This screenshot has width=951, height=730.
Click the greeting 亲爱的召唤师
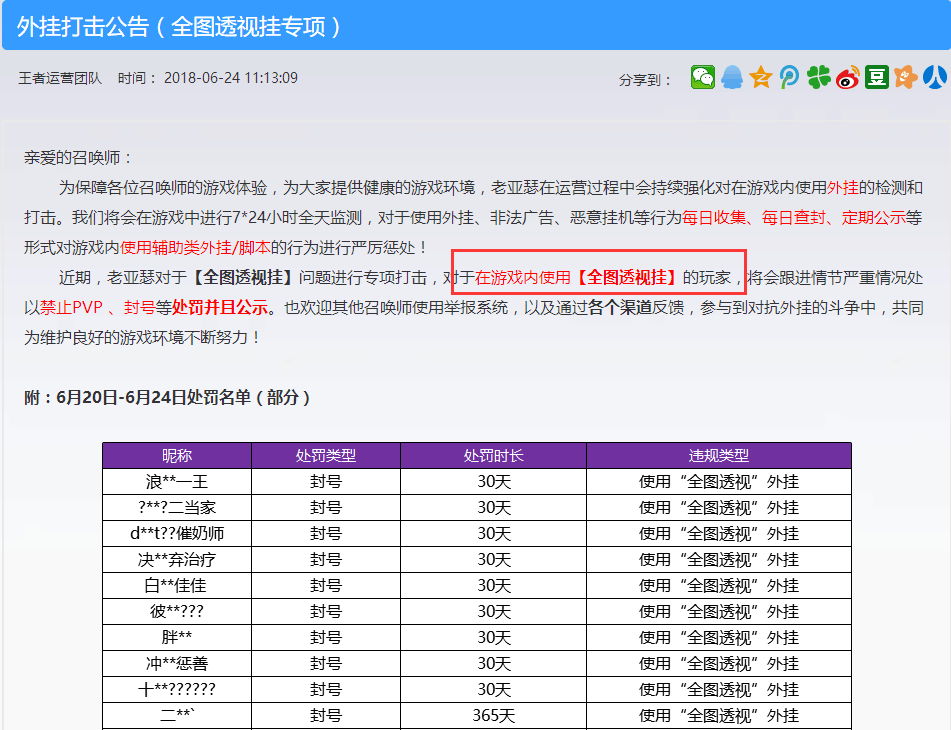pyautogui.click(x=72, y=158)
